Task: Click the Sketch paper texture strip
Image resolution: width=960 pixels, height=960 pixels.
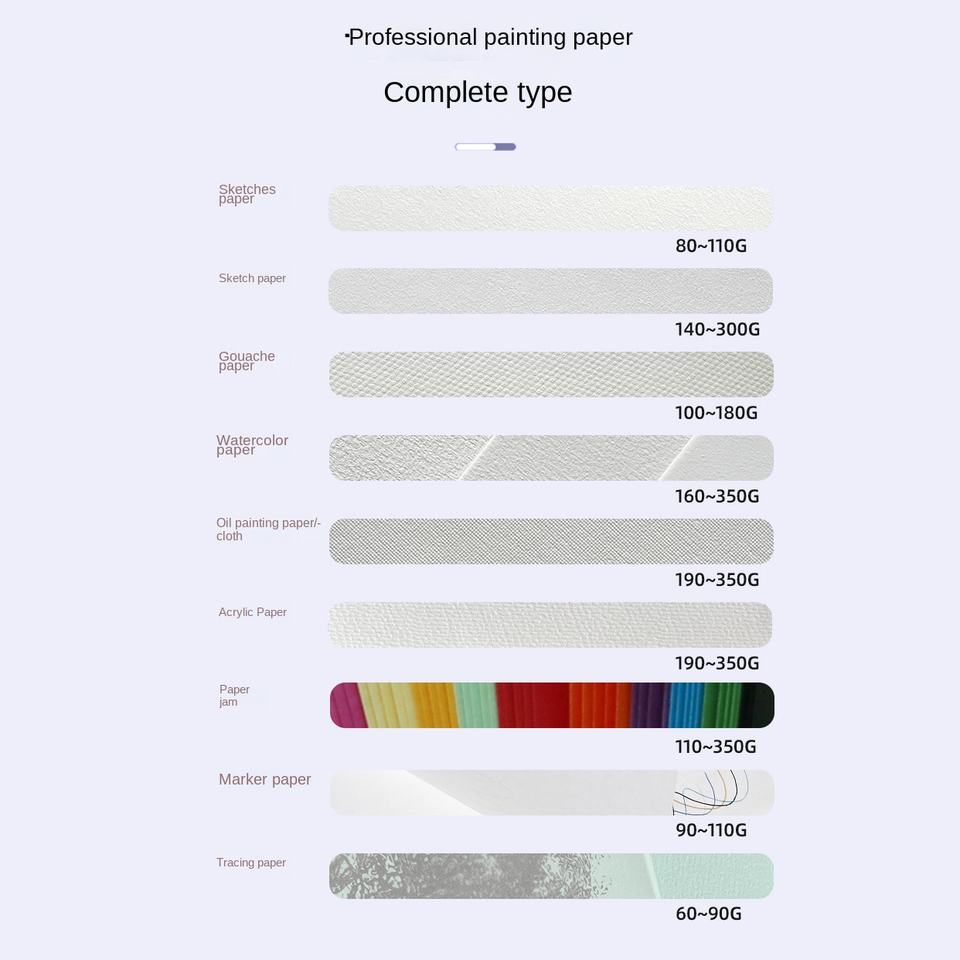Action: (x=550, y=291)
